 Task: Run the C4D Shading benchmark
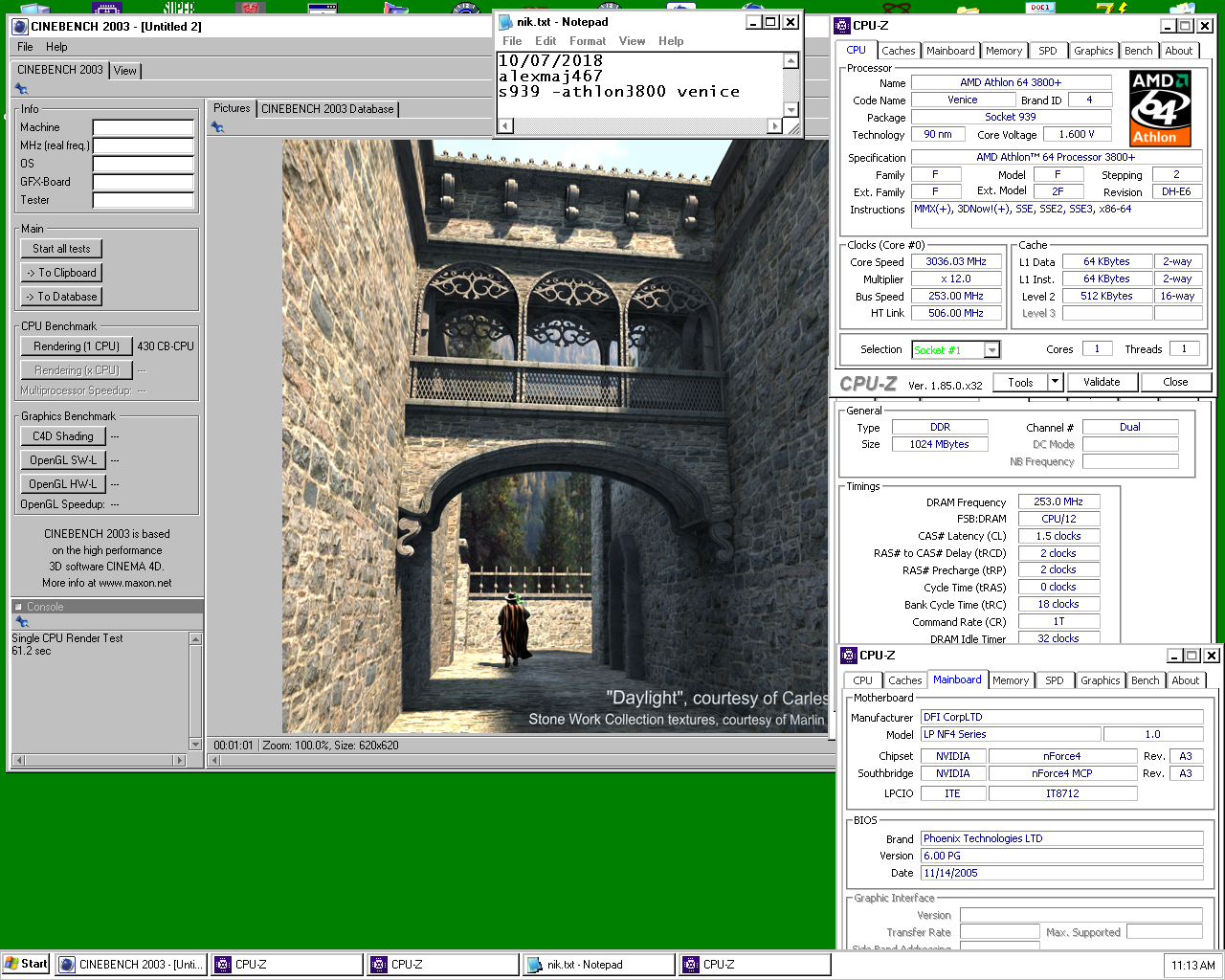(x=63, y=436)
